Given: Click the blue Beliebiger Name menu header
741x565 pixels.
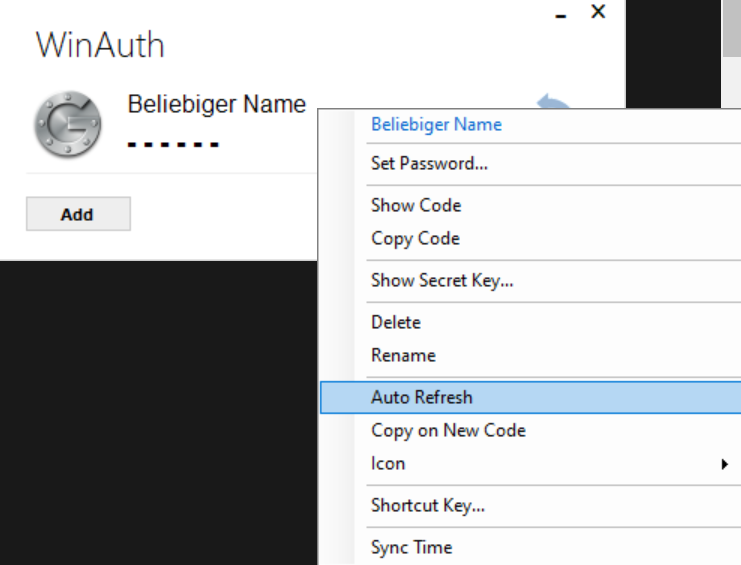Looking at the screenshot, I should (436, 125).
